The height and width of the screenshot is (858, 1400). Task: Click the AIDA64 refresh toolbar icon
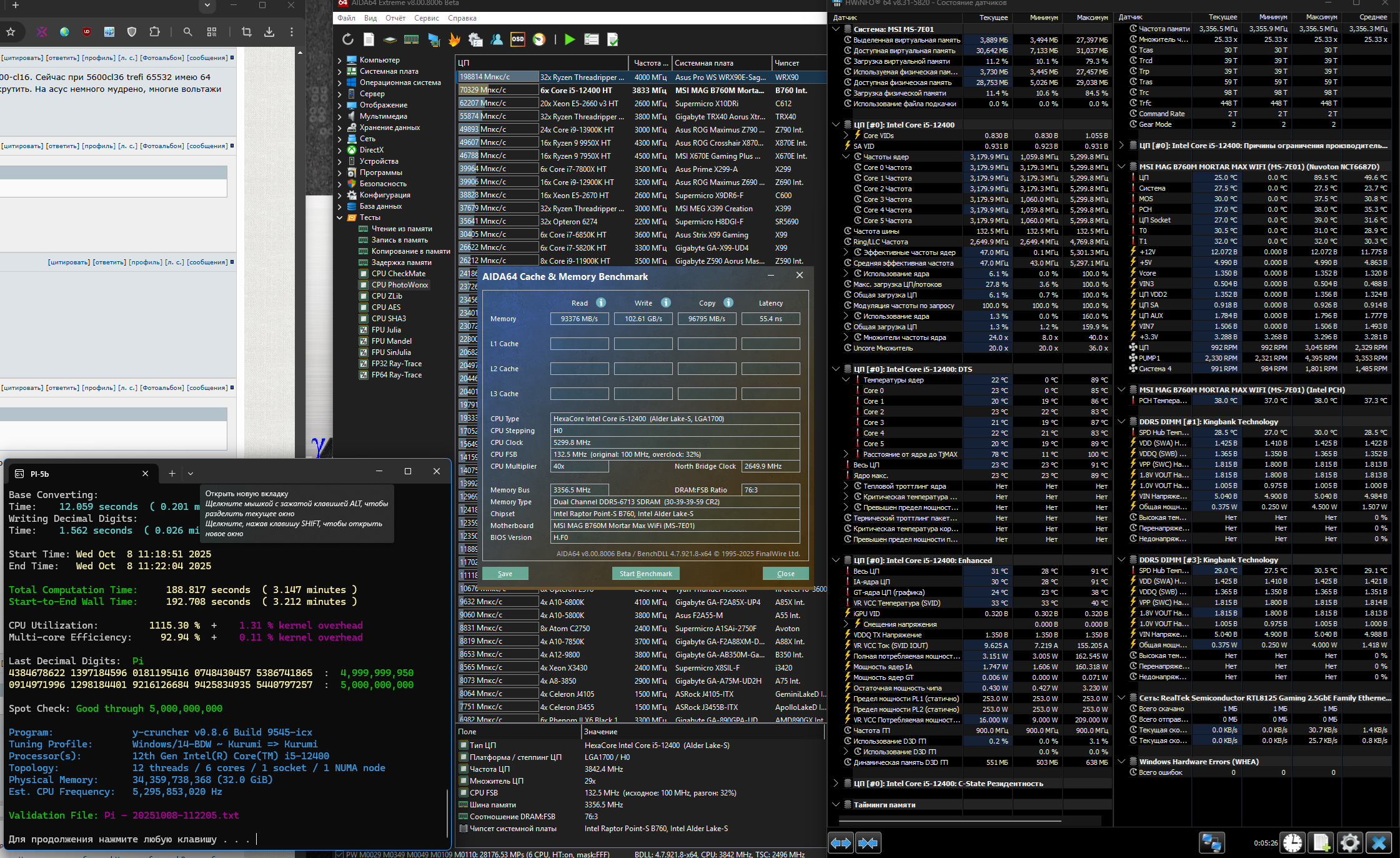point(348,39)
